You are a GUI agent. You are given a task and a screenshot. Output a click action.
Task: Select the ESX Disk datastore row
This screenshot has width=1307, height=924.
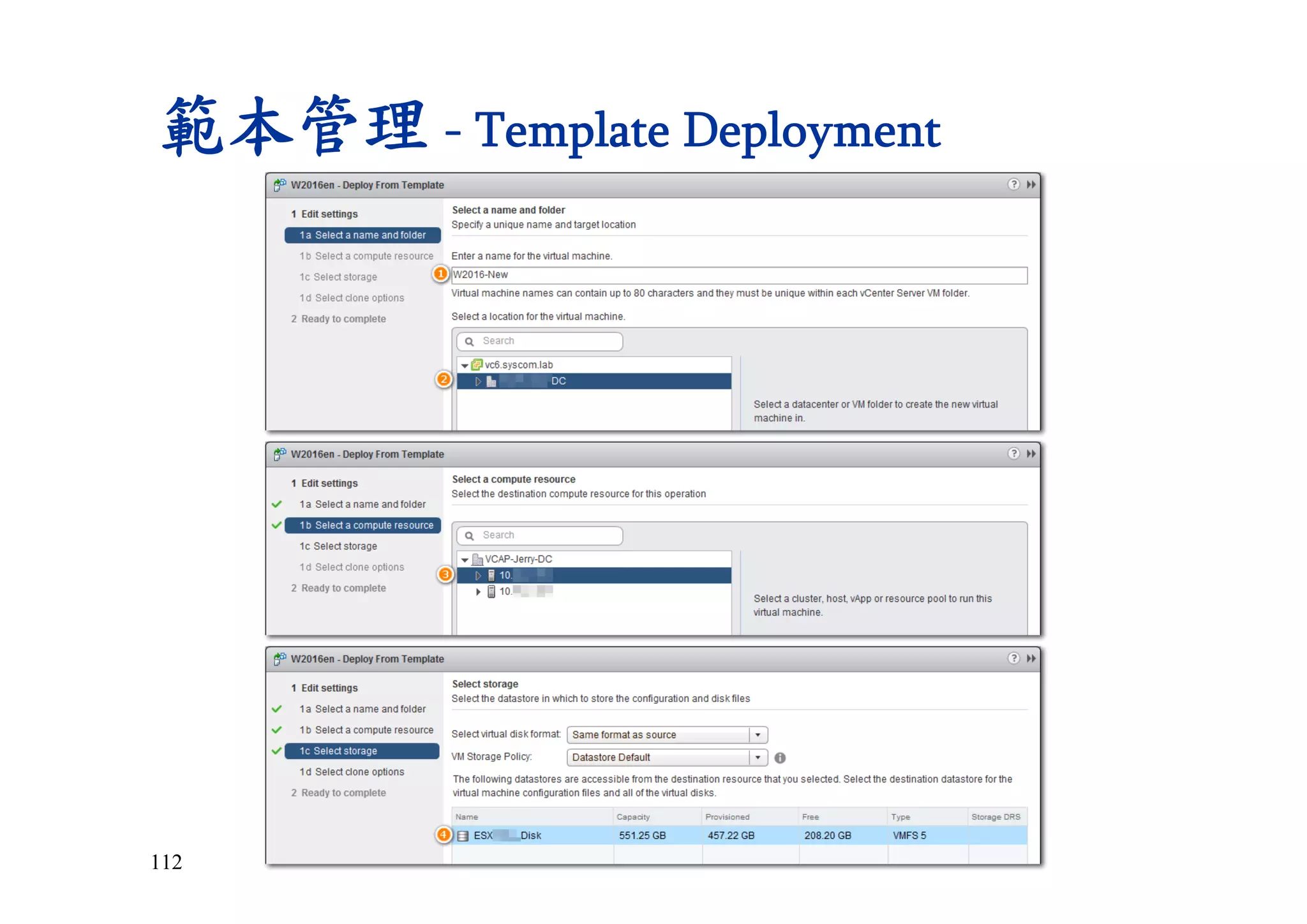click(x=740, y=836)
